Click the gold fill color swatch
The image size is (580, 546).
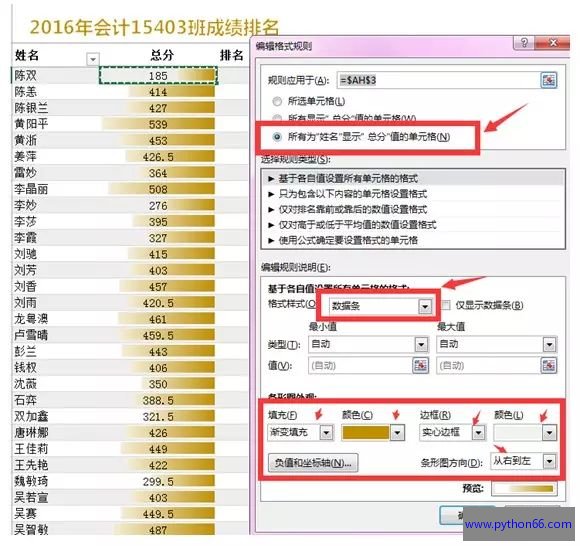[366, 432]
